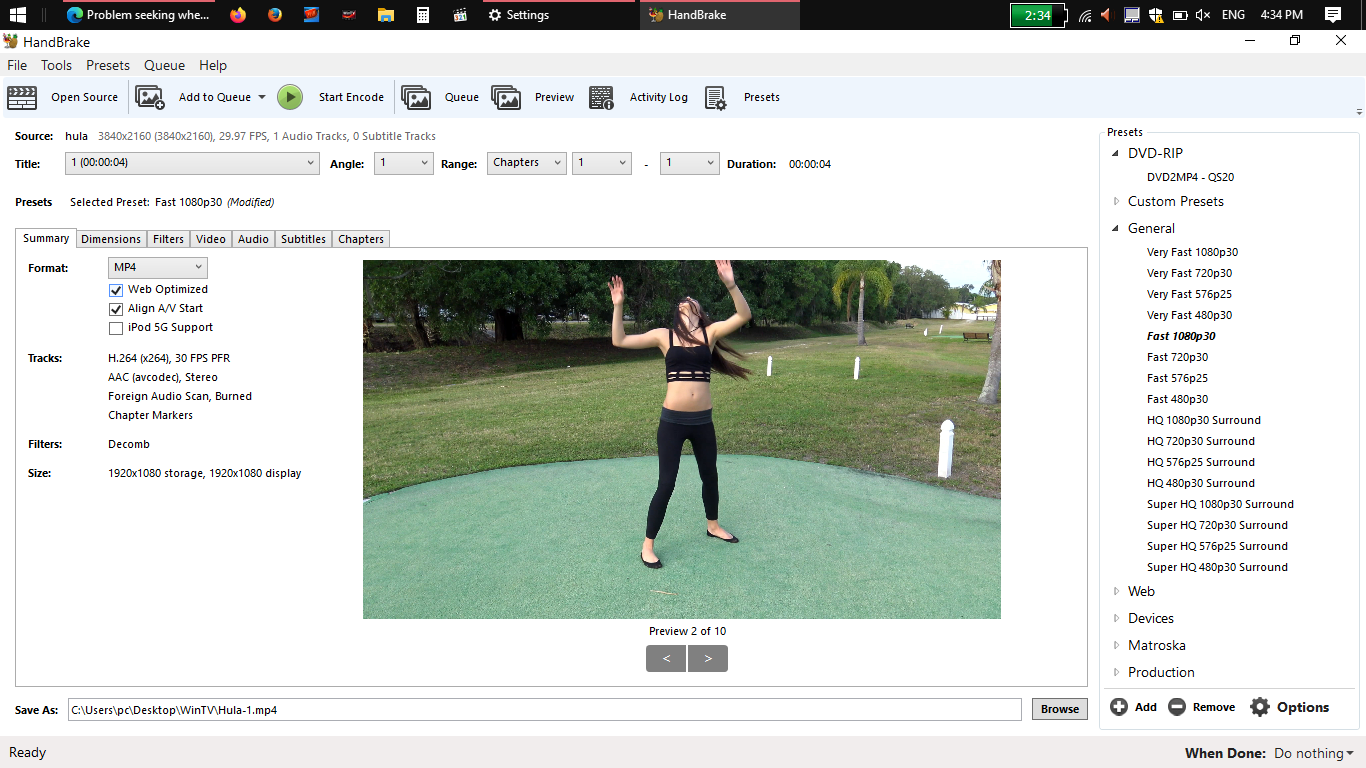Click the muted volume tray icon
Image resolution: width=1366 pixels, height=768 pixels.
pos(1203,15)
